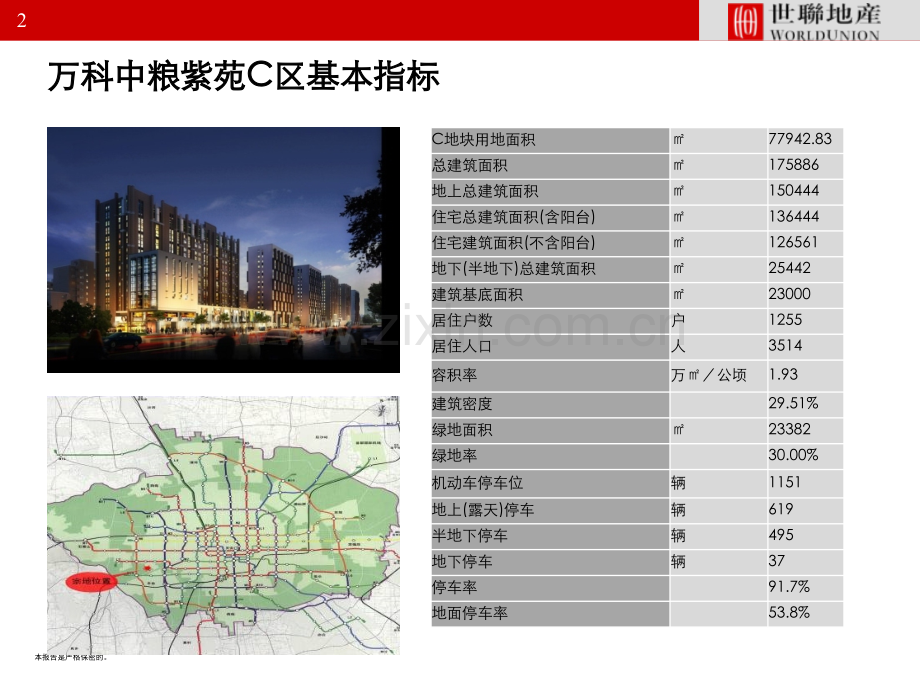The width and height of the screenshot is (920, 690).
Task: Select the unit cell 万㎡/公顷
Action: pyautogui.click(x=718, y=376)
